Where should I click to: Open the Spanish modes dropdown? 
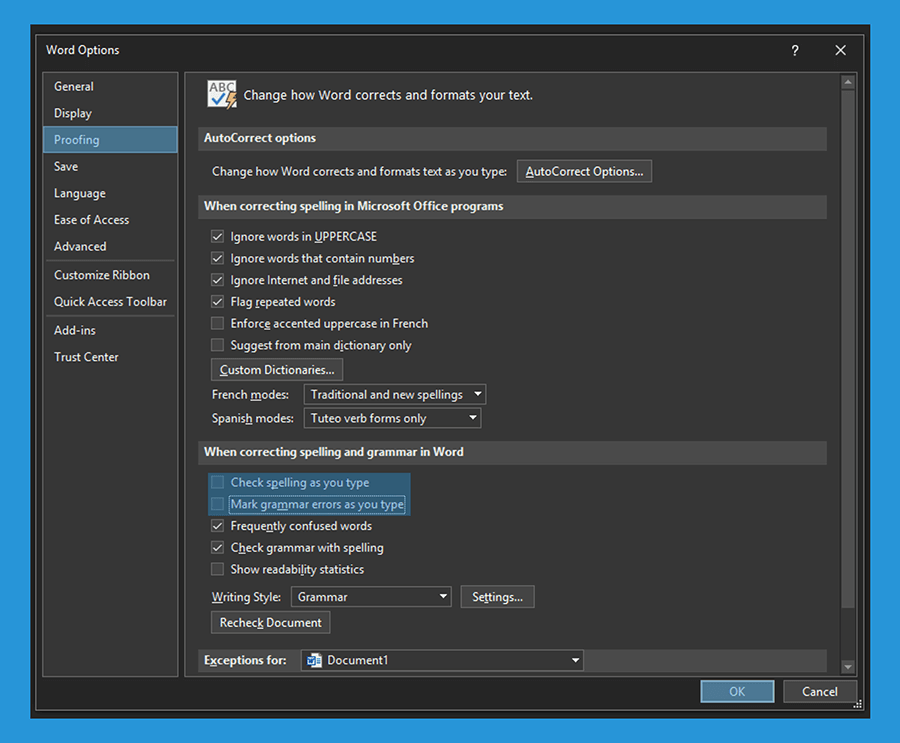pos(393,418)
